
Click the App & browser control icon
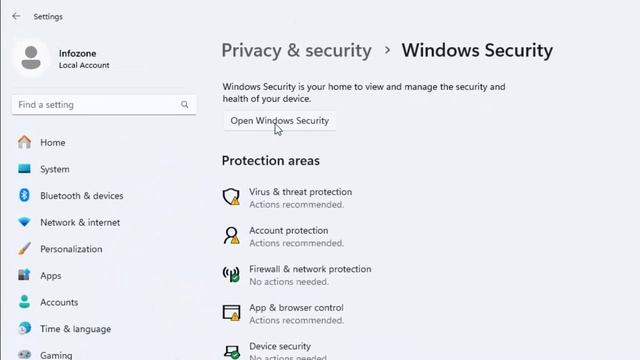tap(231, 313)
